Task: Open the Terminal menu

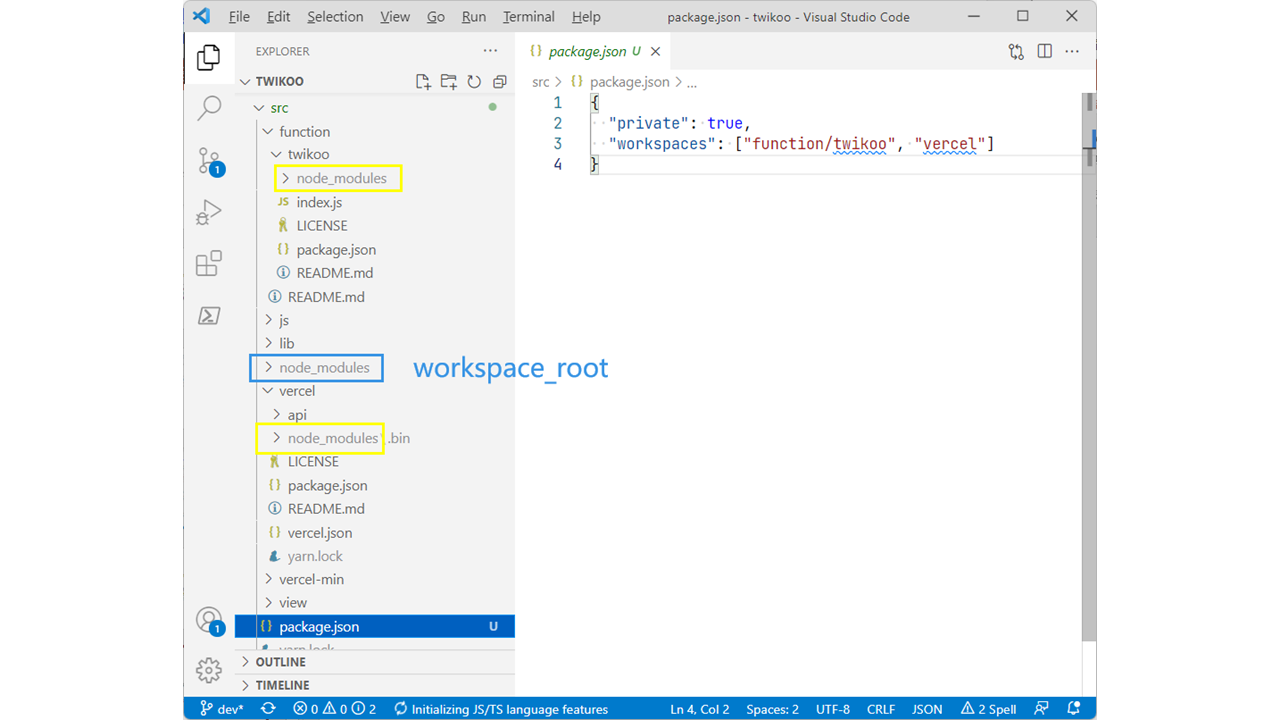Action: click(528, 17)
